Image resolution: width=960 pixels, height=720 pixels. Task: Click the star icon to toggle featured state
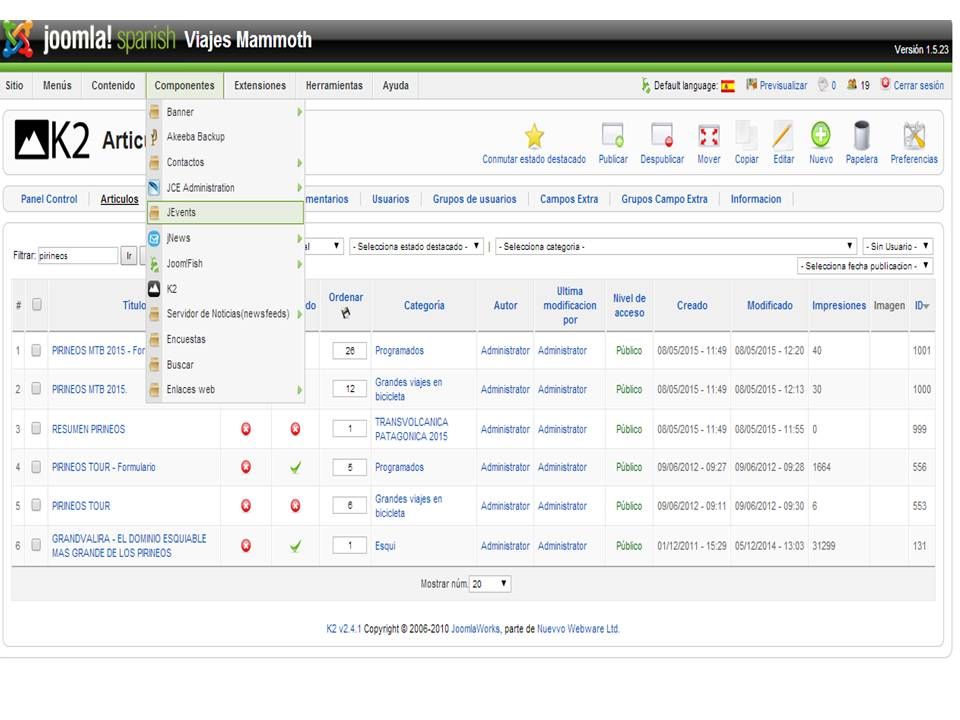[x=534, y=136]
